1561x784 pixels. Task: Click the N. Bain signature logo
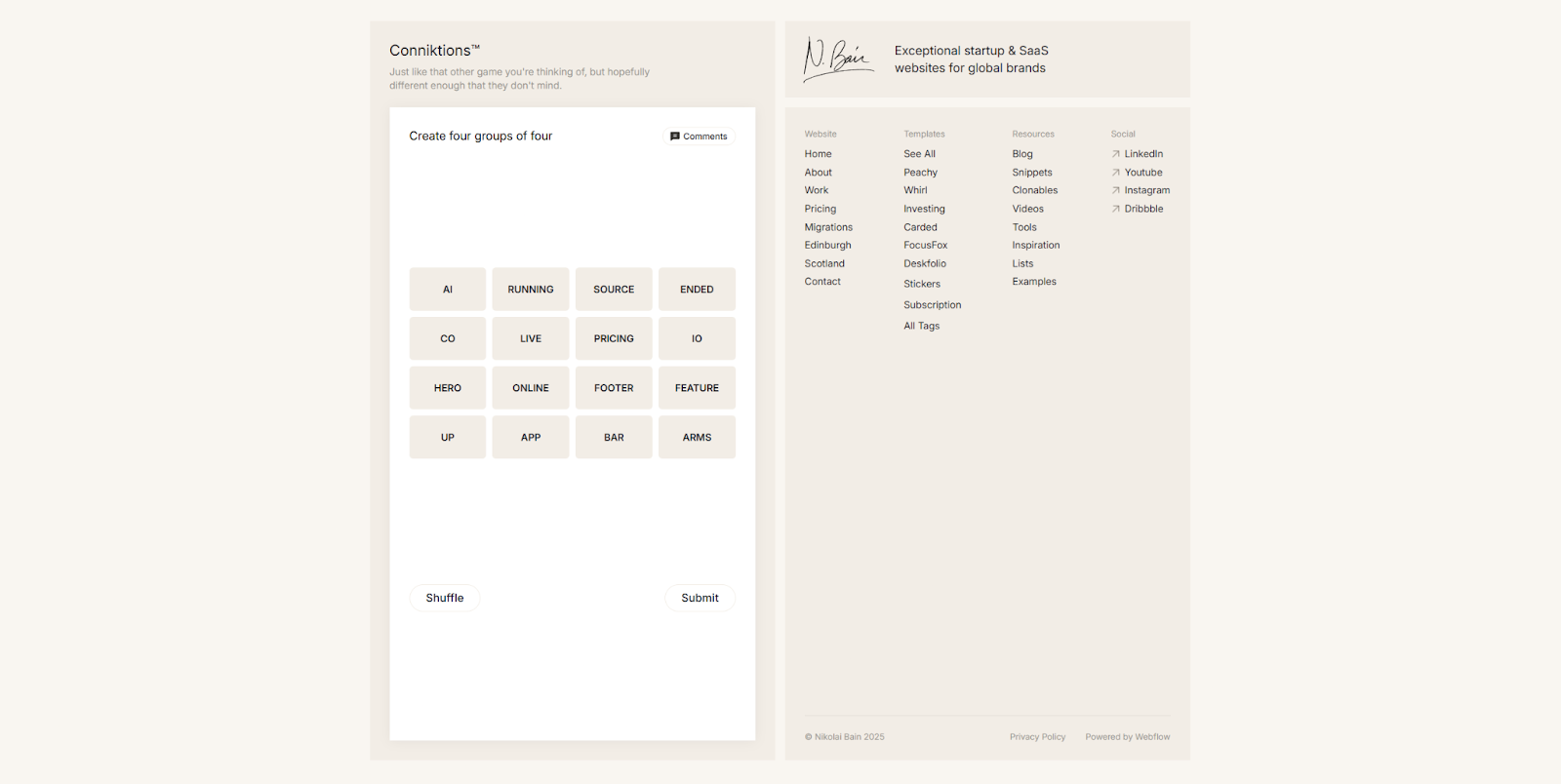838,59
